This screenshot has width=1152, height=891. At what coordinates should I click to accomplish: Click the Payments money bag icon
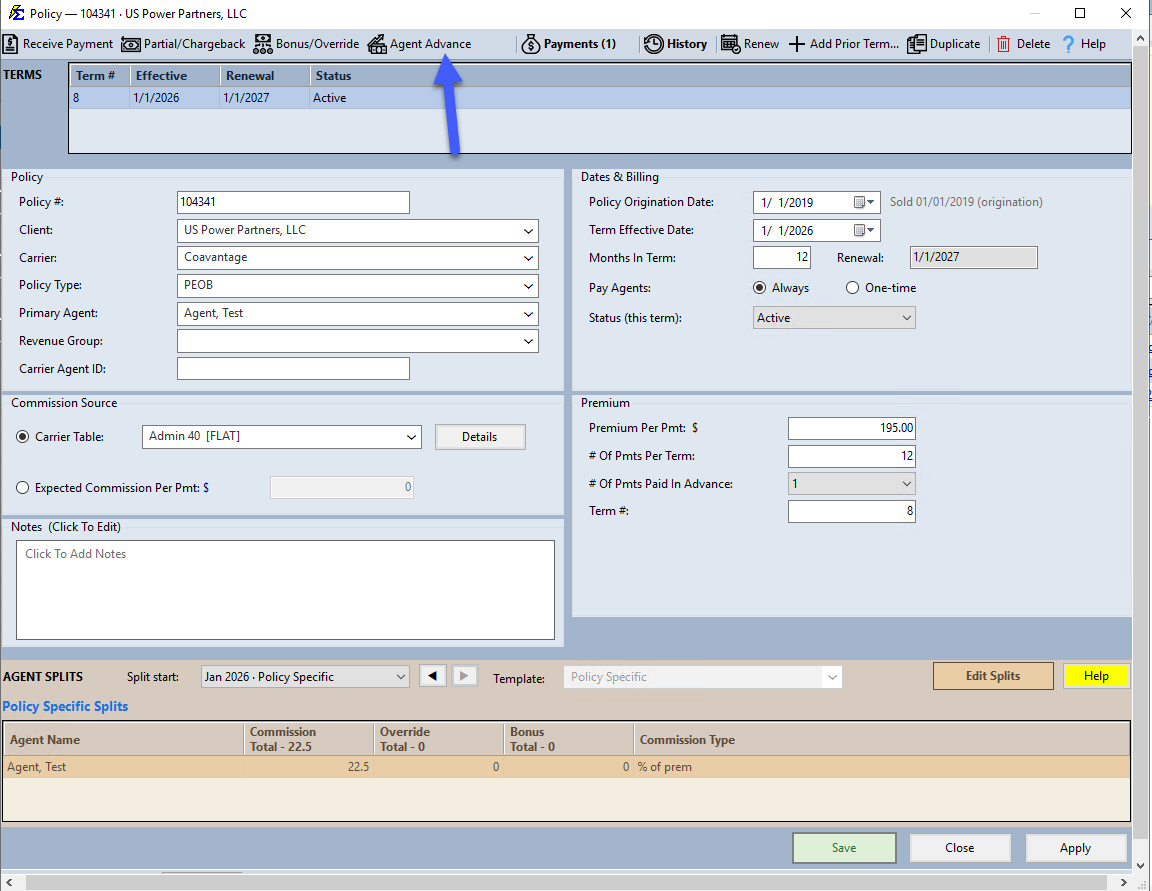530,44
